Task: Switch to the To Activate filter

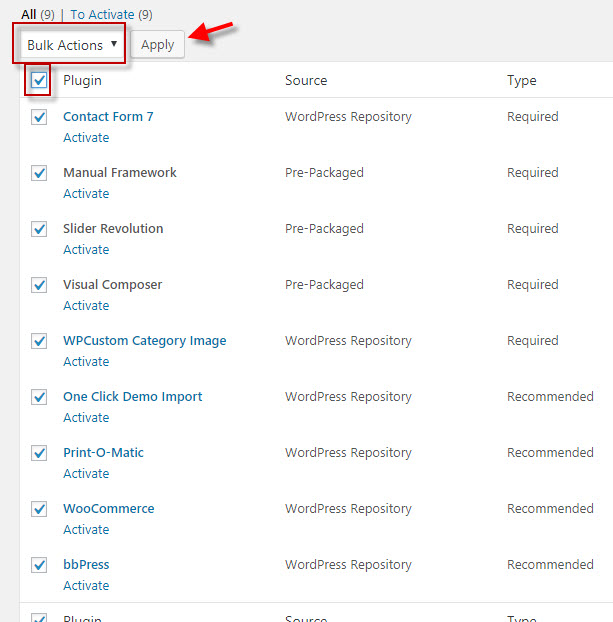Action: click(102, 14)
